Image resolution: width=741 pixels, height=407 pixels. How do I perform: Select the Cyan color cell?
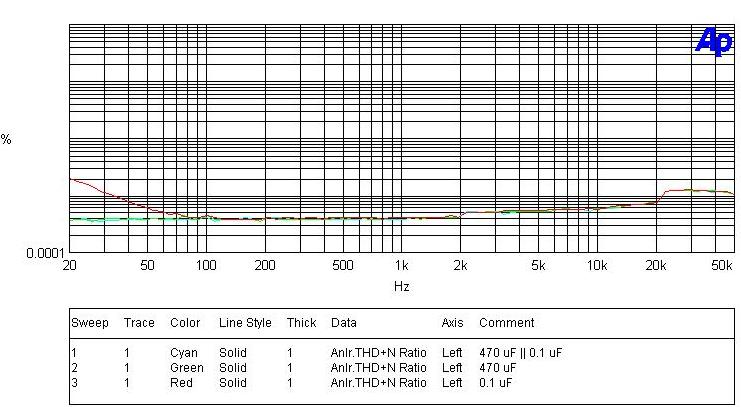click(184, 353)
